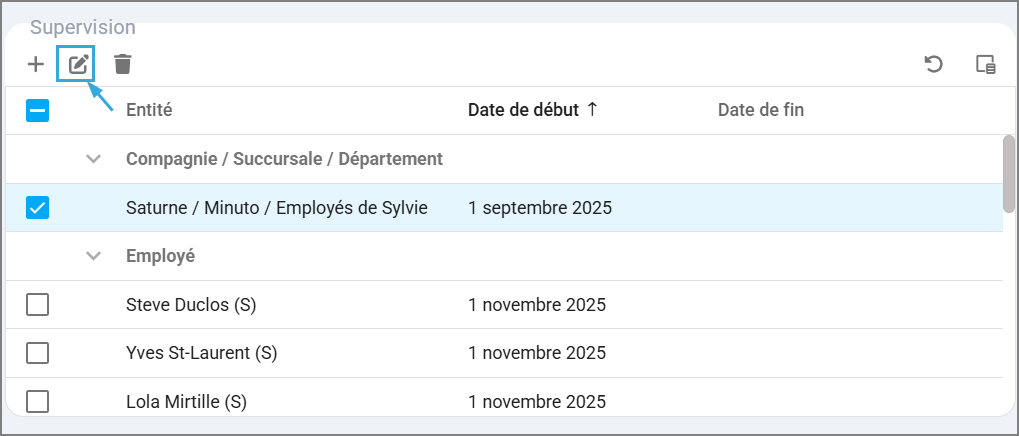The height and width of the screenshot is (436, 1019).
Task: Click the Yves St-Laurent (S) entry
Action: tap(201, 353)
